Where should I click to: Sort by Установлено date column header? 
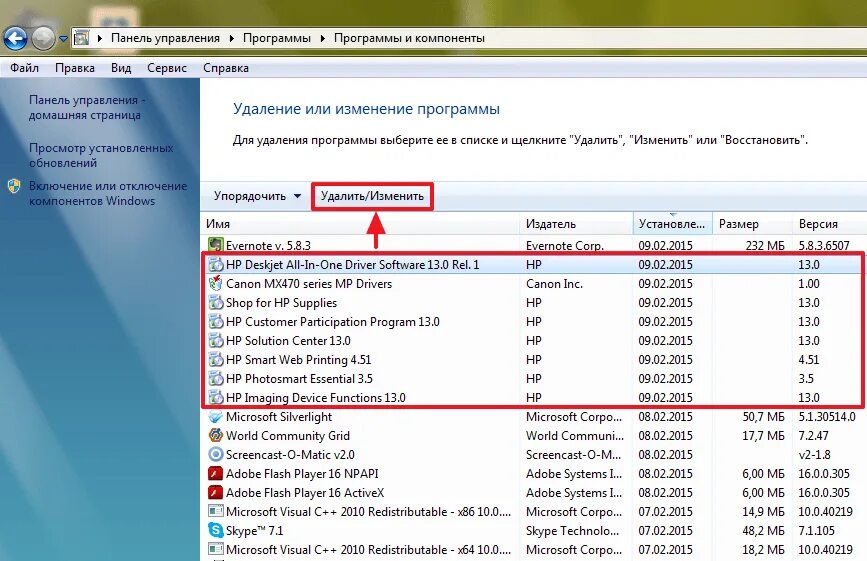(x=672, y=224)
